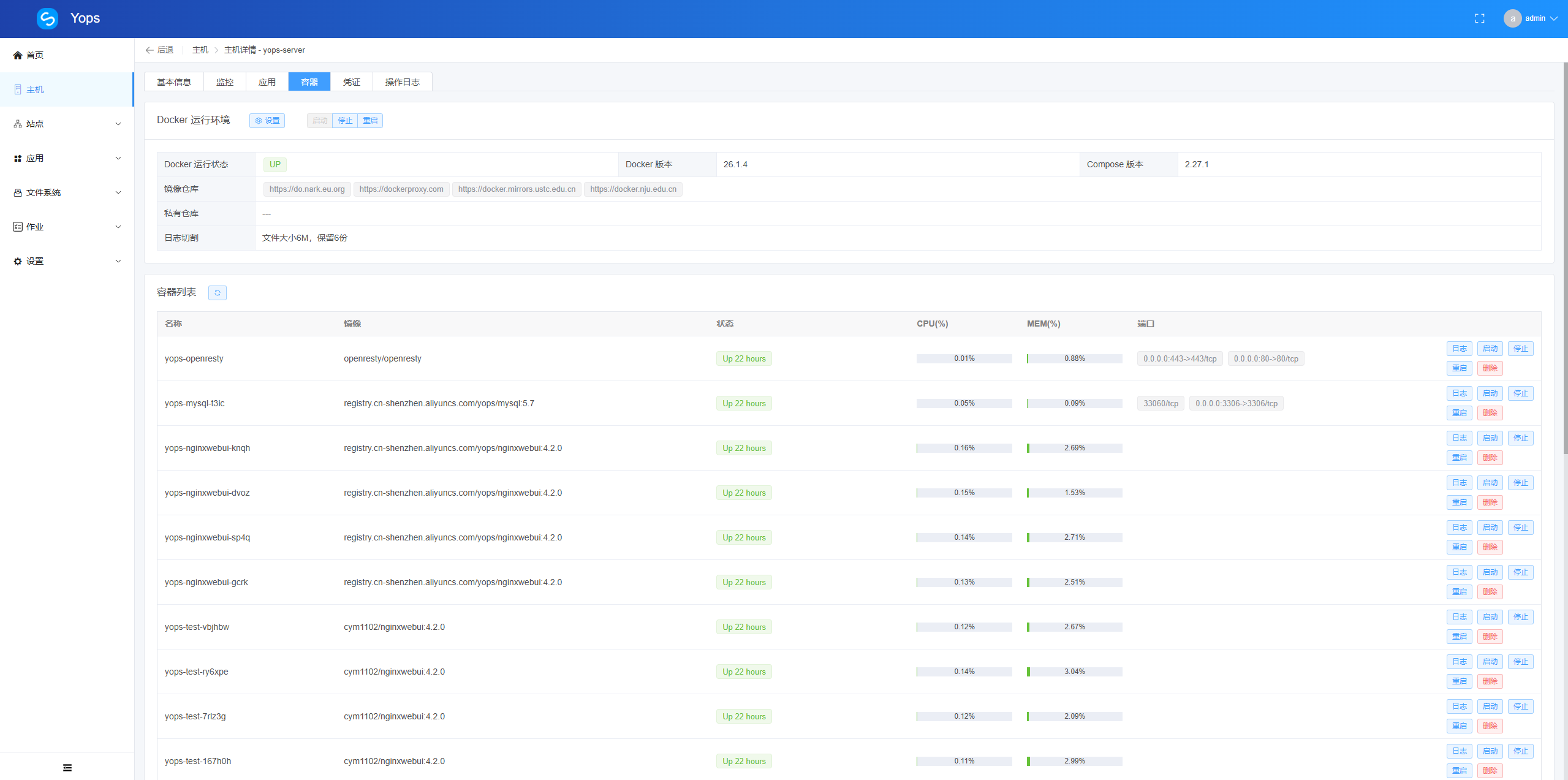This screenshot has height=780, width=1568.
Task: Click 重启 for yops-test-vbjhbw
Action: pyautogui.click(x=1460, y=637)
